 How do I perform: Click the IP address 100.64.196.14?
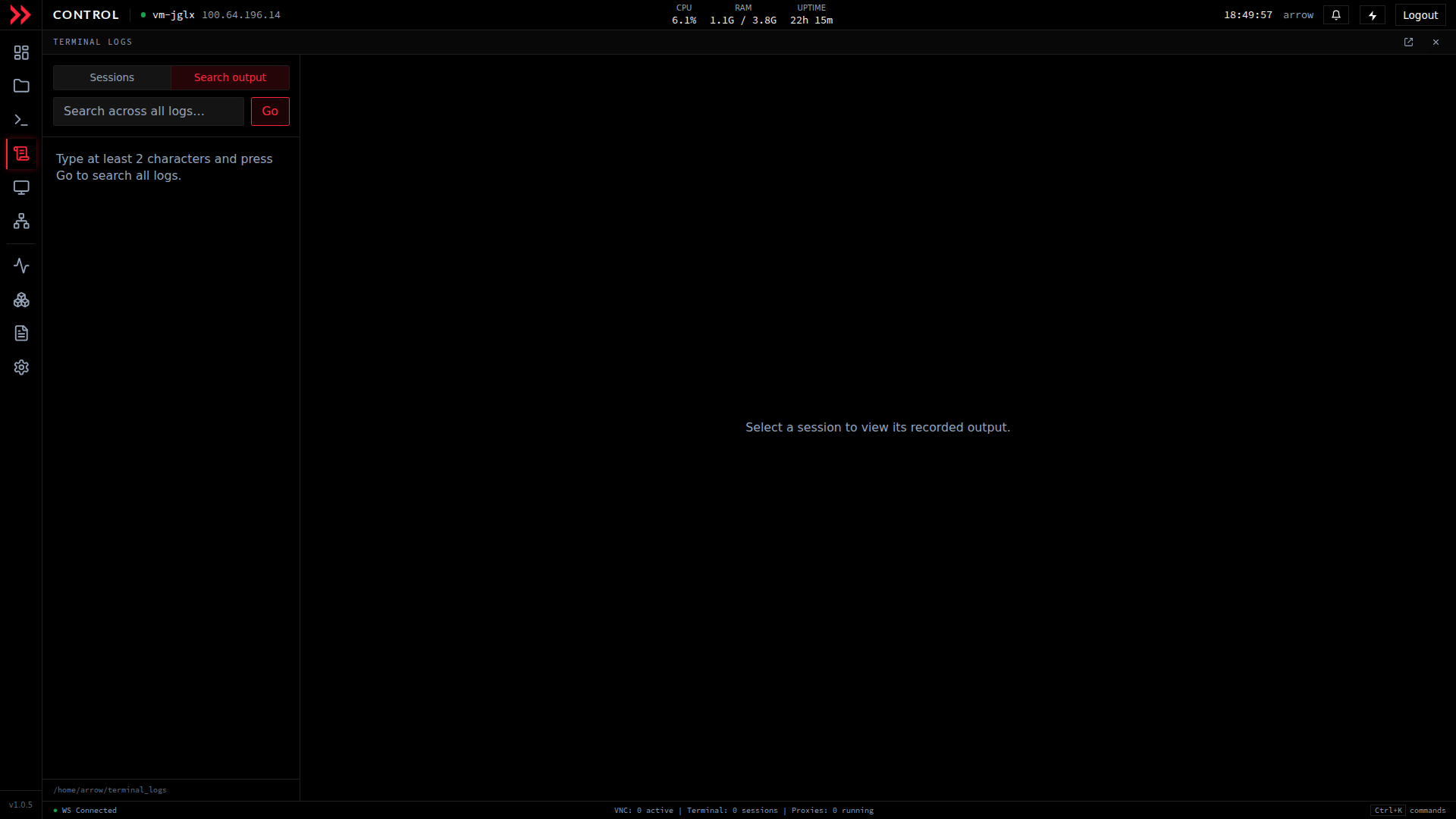pos(241,15)
